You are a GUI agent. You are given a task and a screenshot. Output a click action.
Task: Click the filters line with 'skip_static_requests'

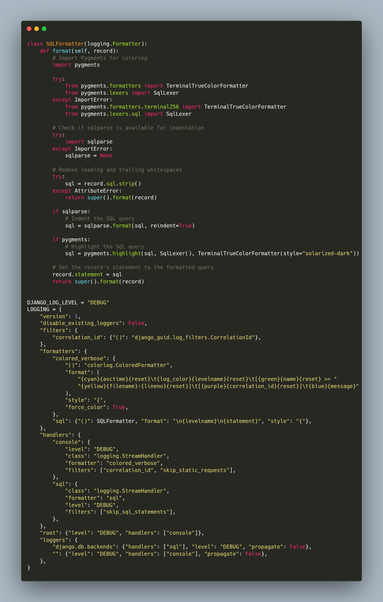coord(150,470)
